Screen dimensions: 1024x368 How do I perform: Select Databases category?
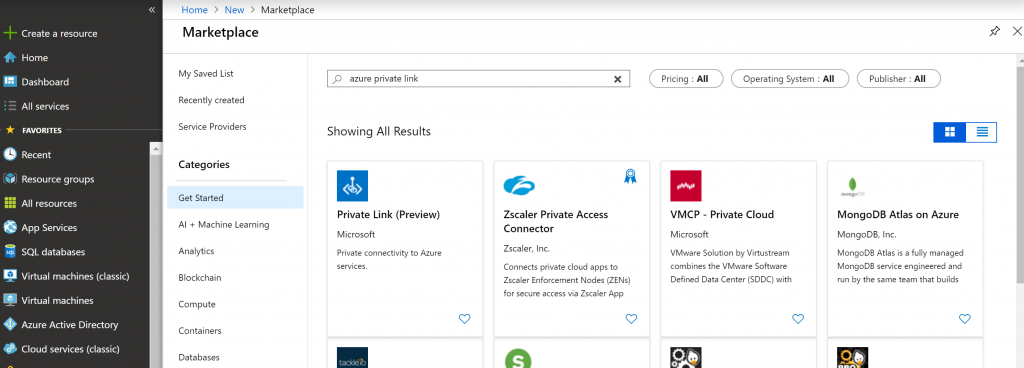click(199, 358)
